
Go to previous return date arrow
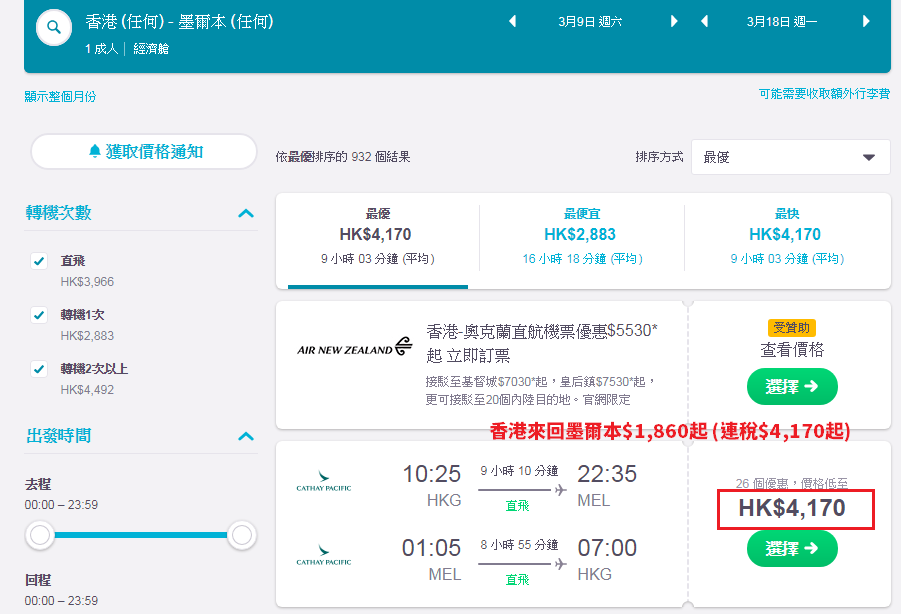(x=704, y=21)
